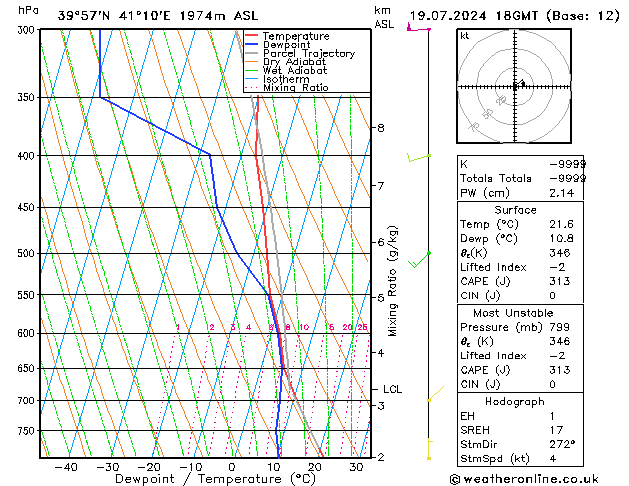The image size is (629, 486).
Task: Click the 'kt' unit label in hodograph
Action: point(465,36)
